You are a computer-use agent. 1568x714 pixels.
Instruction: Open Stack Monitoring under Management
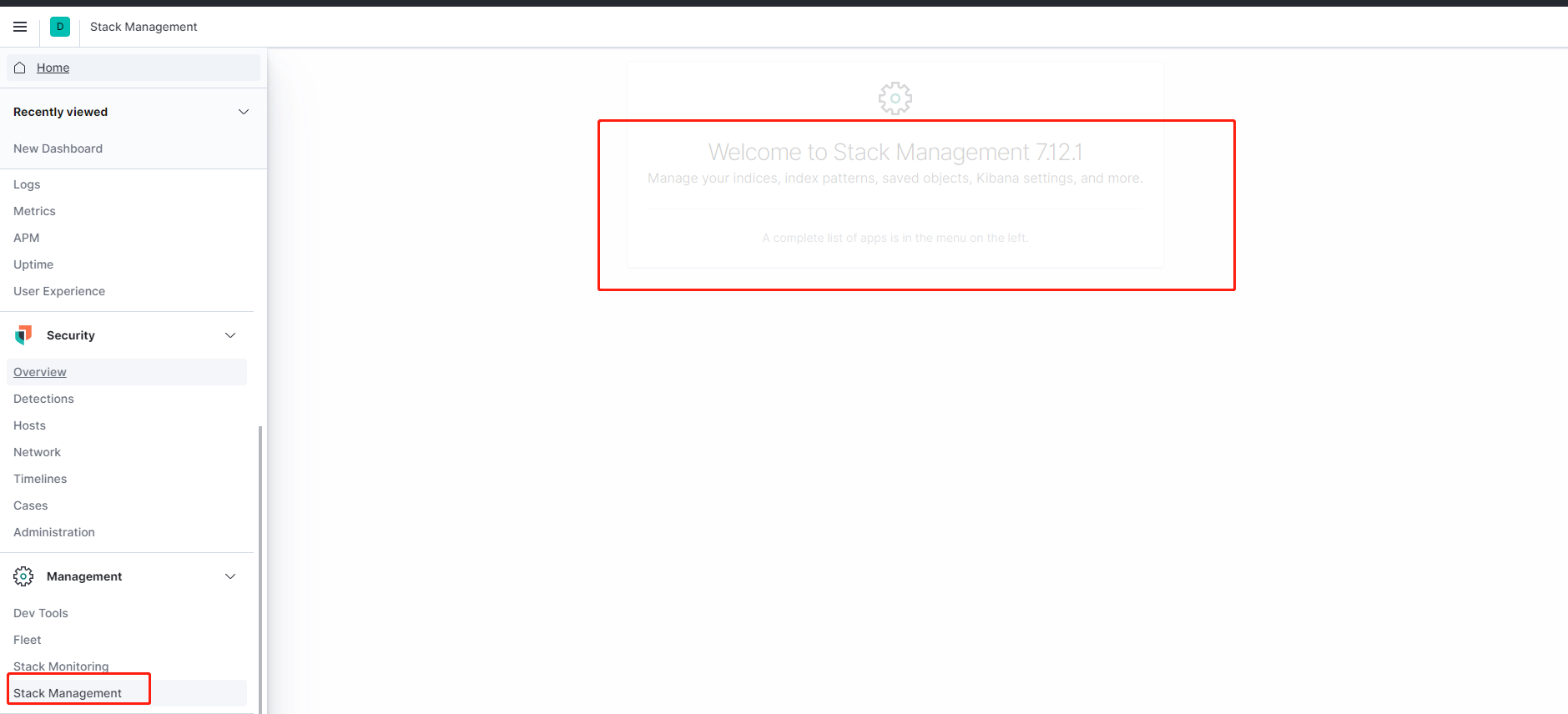pos(61,666)
